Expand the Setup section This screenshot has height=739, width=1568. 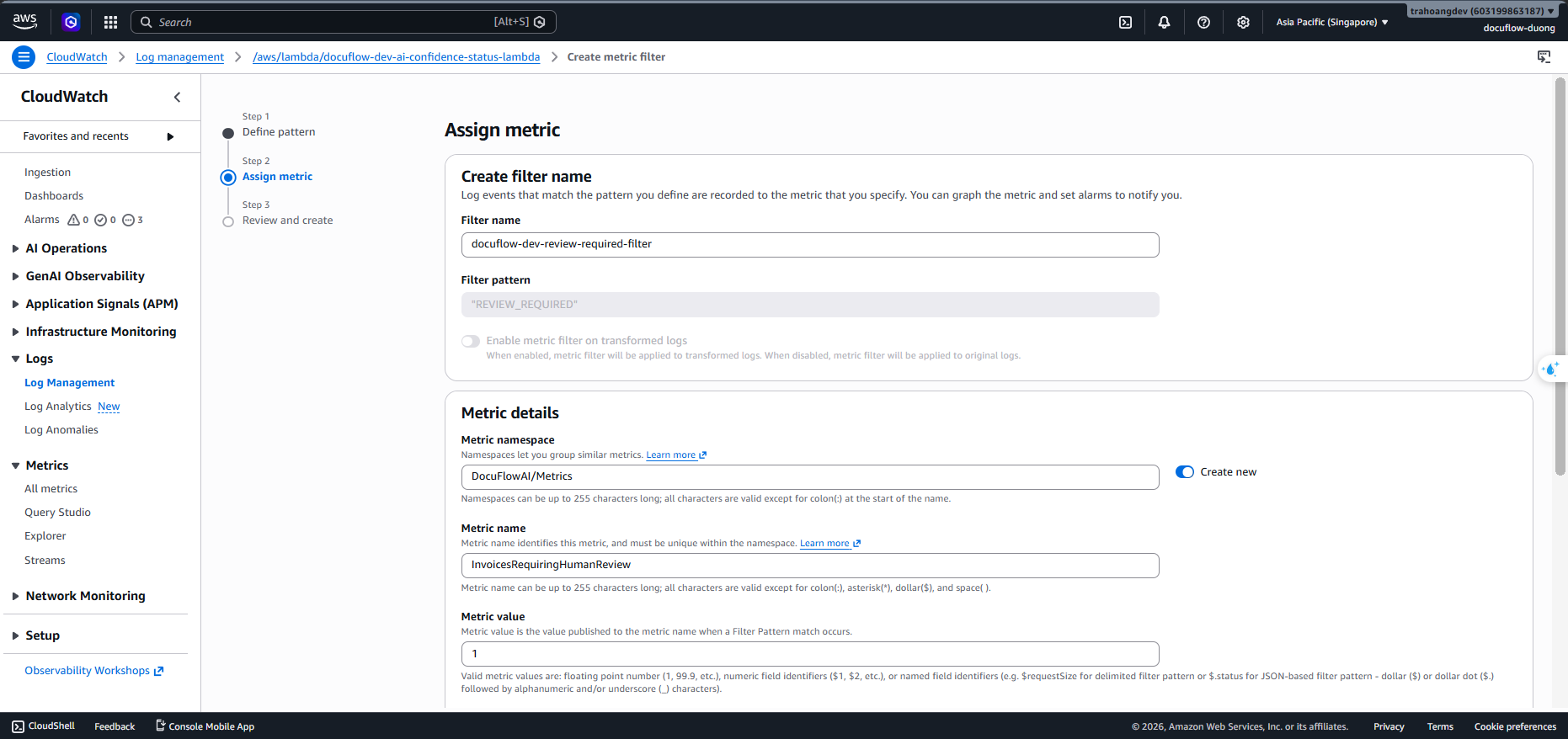(x=15, y=635)
